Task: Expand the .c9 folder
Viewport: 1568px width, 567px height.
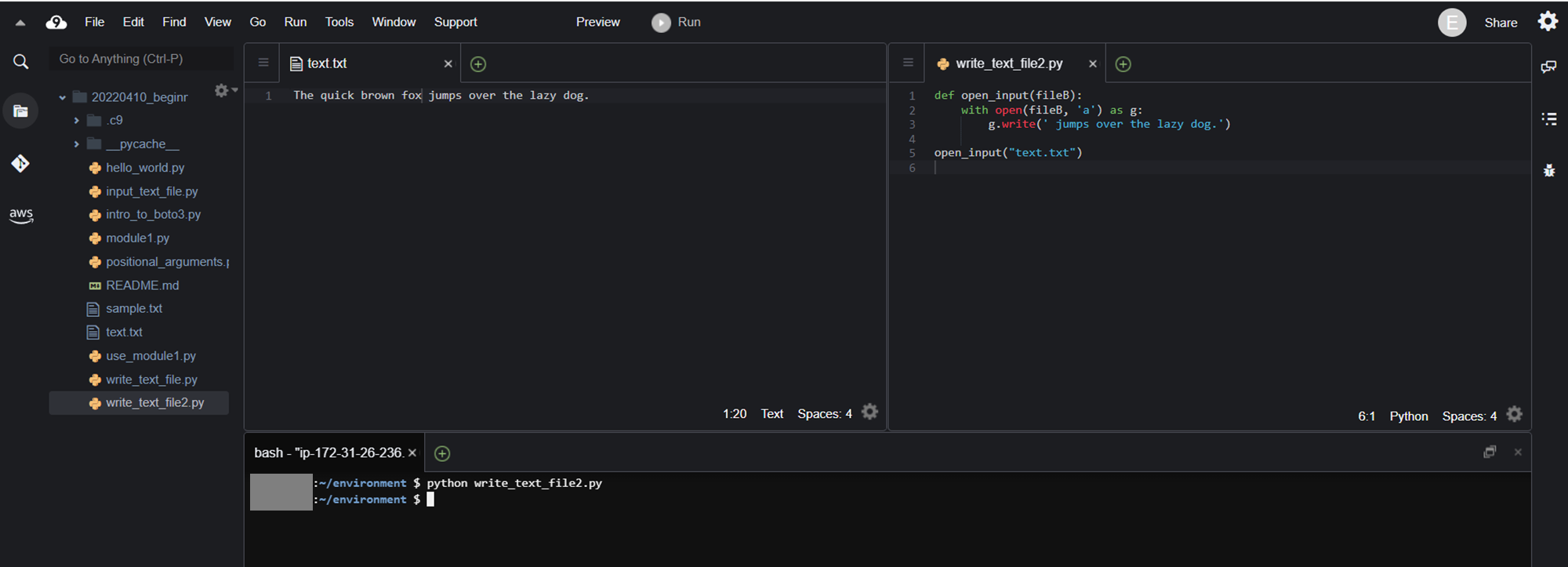Action: [76, 121]
